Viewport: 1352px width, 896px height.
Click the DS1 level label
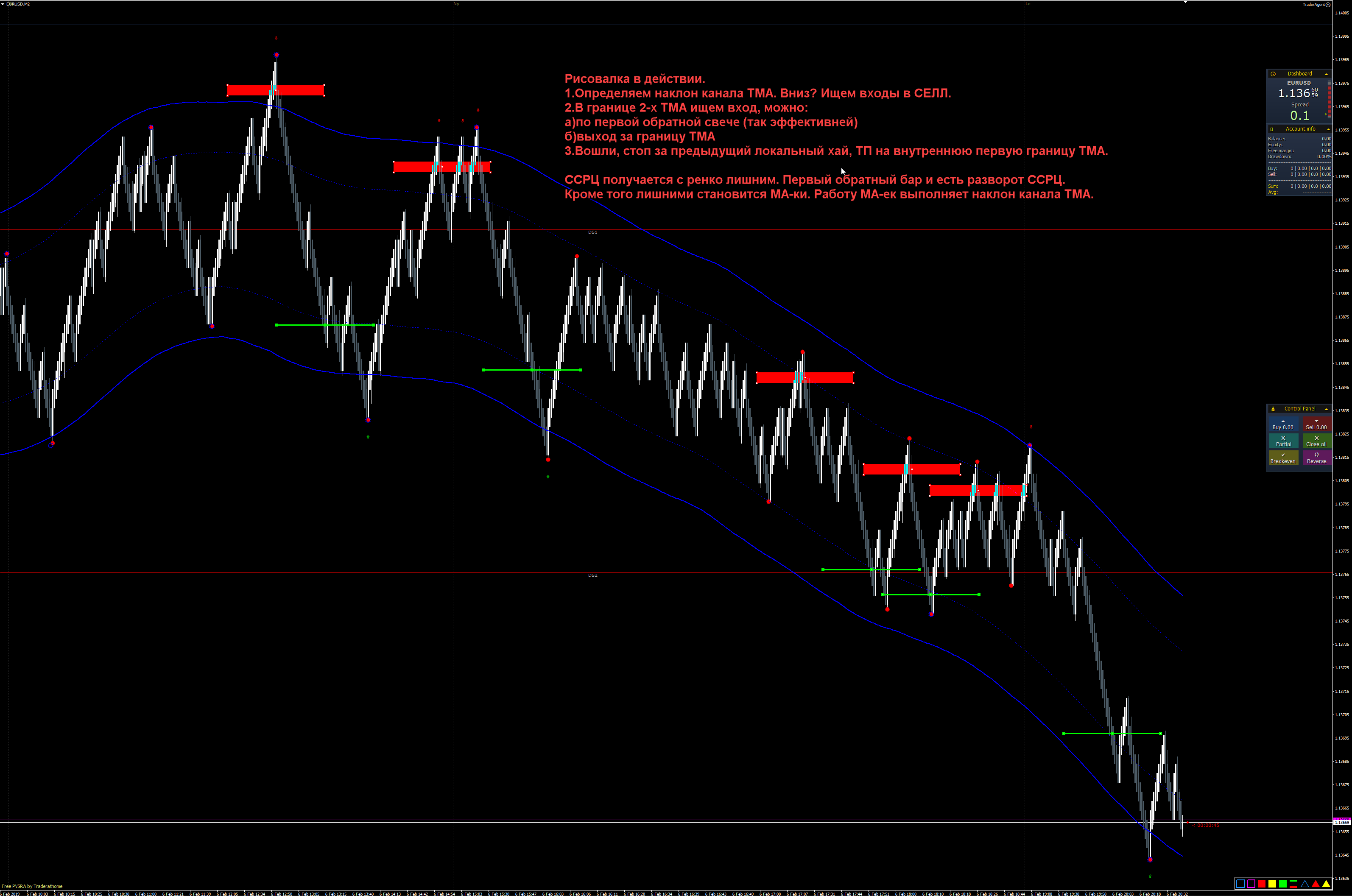tap(592, 232)
